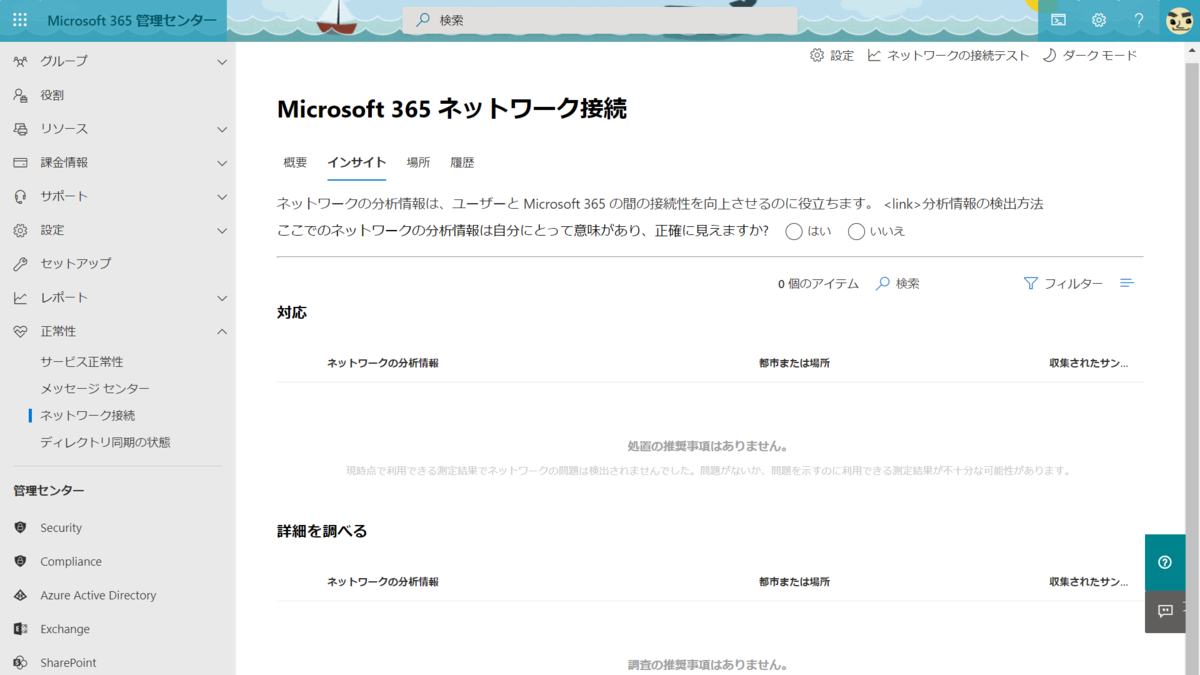1200x675 pixels.
Task: Switch to the 履歴 tab
Action: [x=462, y=163]
